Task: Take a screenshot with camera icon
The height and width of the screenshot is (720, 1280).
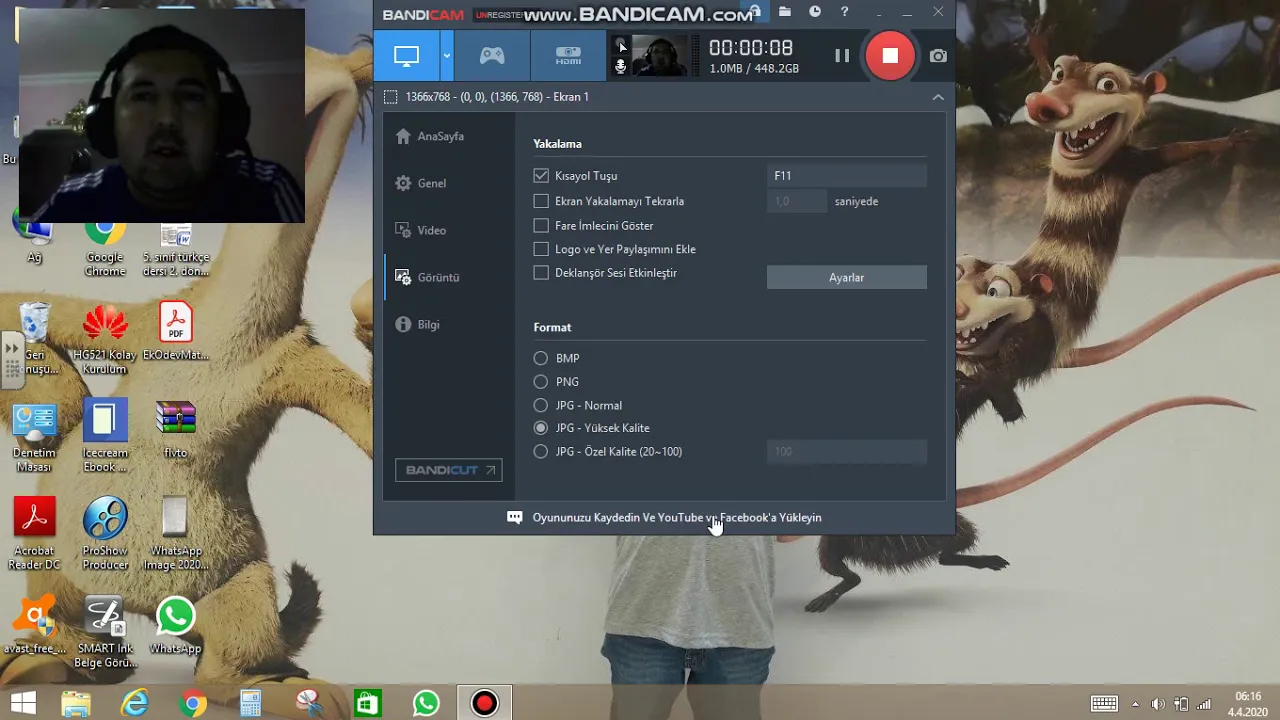Action: pyautogui.click(x=938, y=56)
